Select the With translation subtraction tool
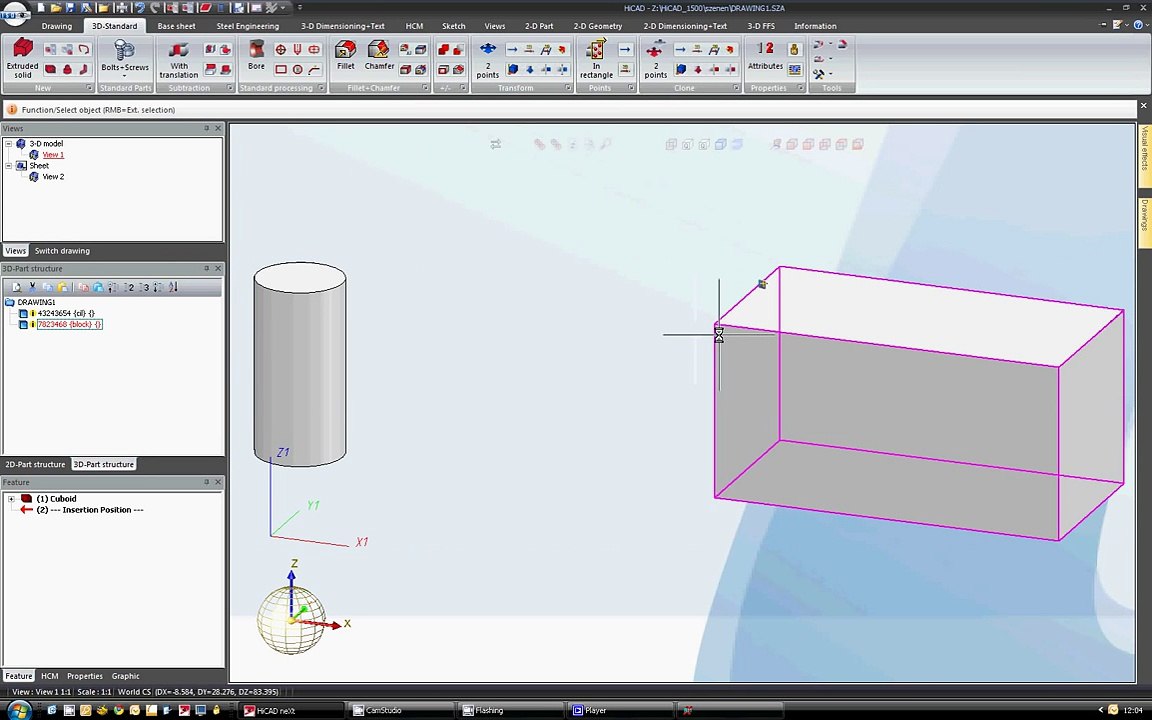 point(179,59)
